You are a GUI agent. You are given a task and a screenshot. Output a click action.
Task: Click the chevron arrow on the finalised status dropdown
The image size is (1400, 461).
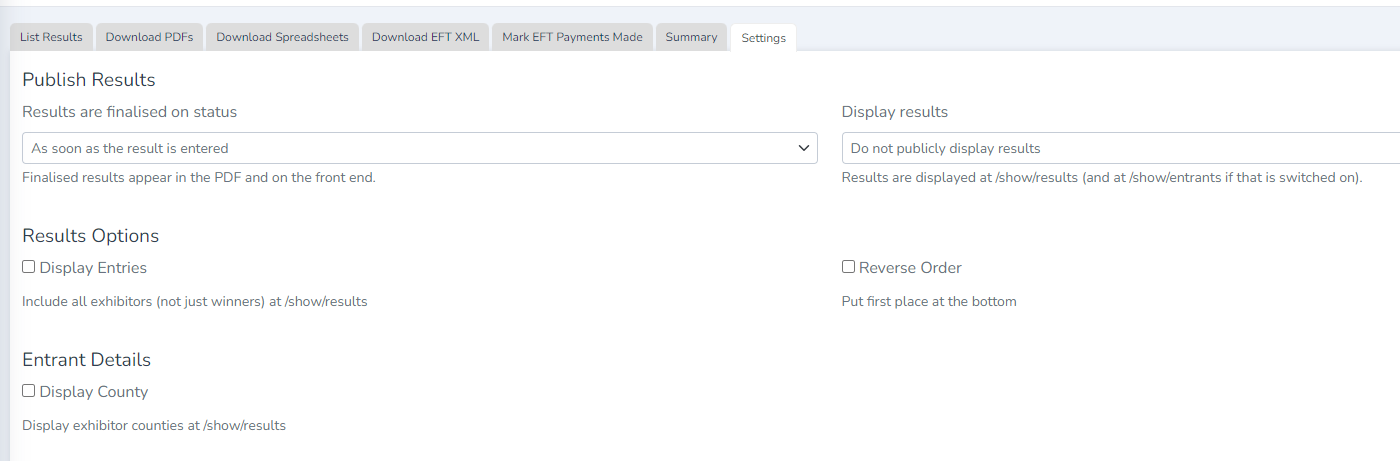click(x=803, y=148)
